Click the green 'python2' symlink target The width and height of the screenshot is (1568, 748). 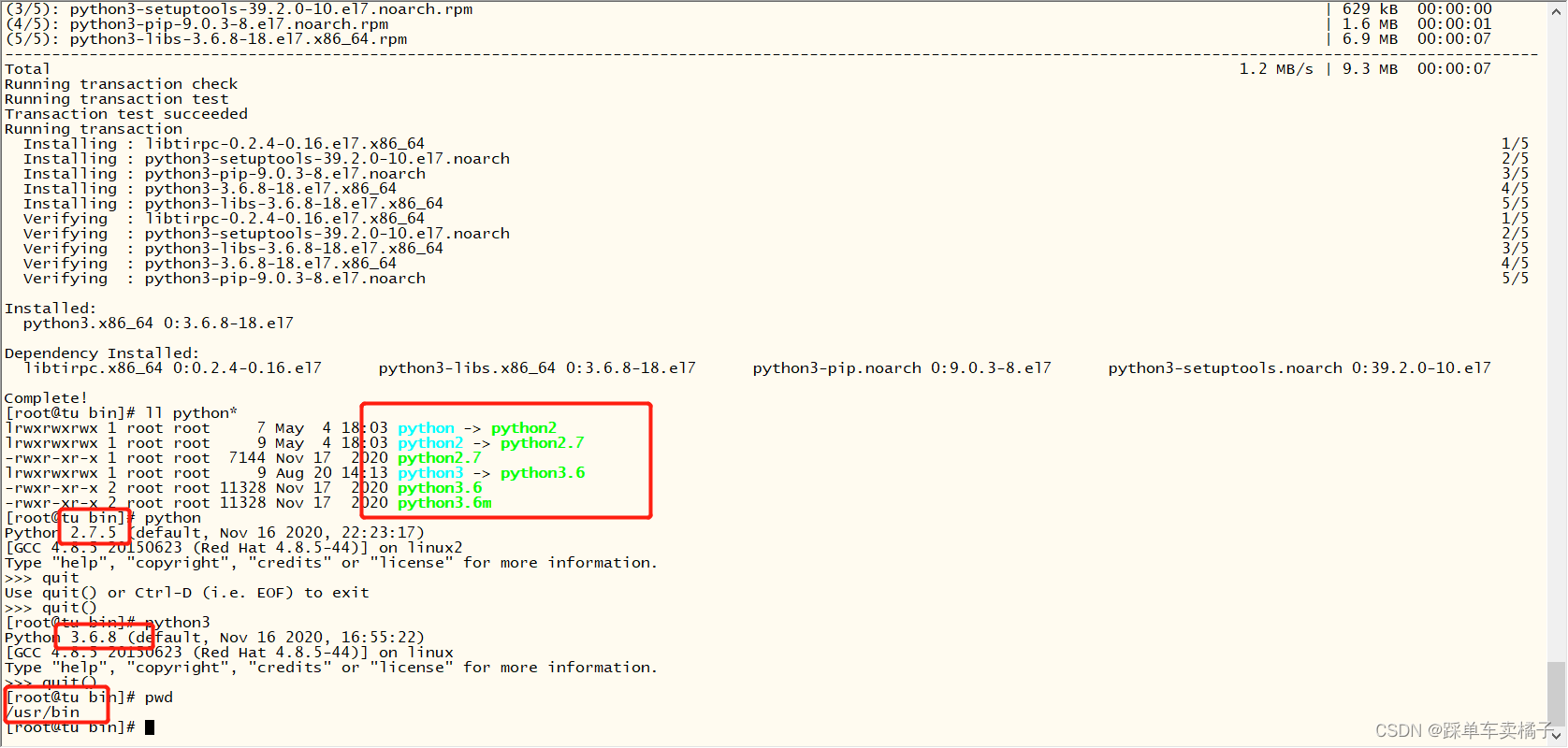tap(524, 428)
